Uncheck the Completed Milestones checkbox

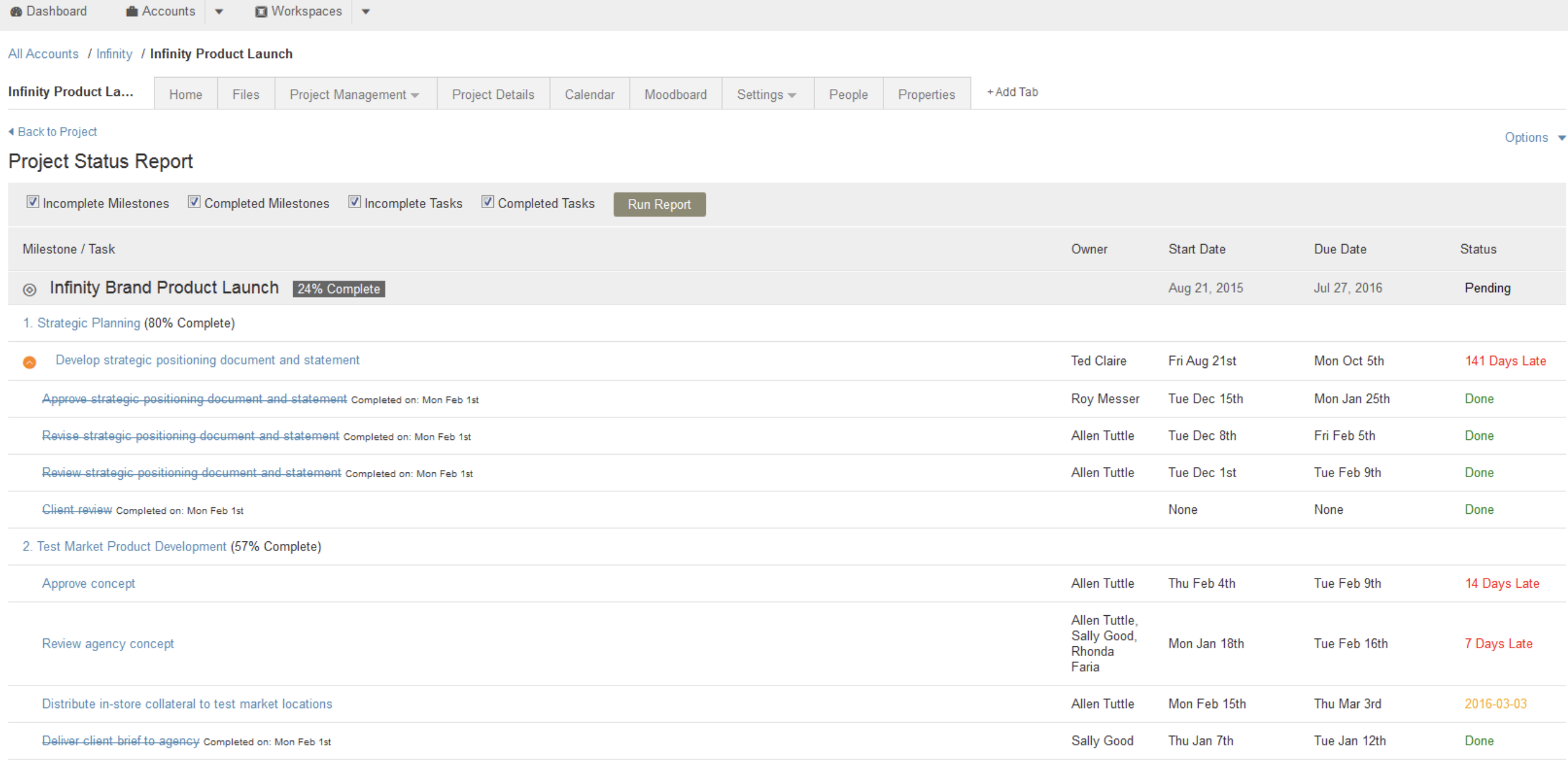coord(194,202)
